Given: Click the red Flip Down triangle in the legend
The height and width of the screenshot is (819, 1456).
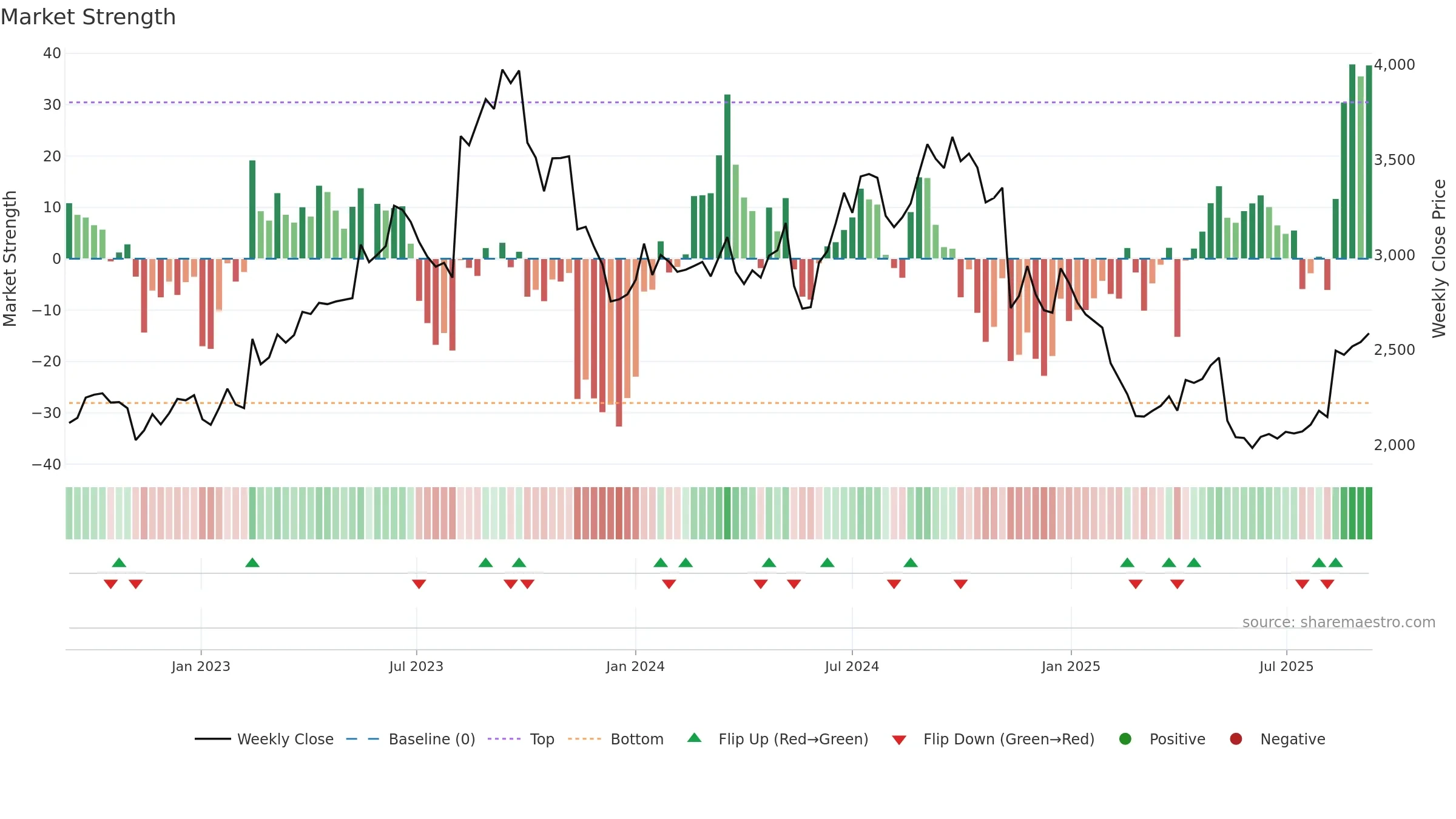Looking at the screenshot, I should (899, 740).
